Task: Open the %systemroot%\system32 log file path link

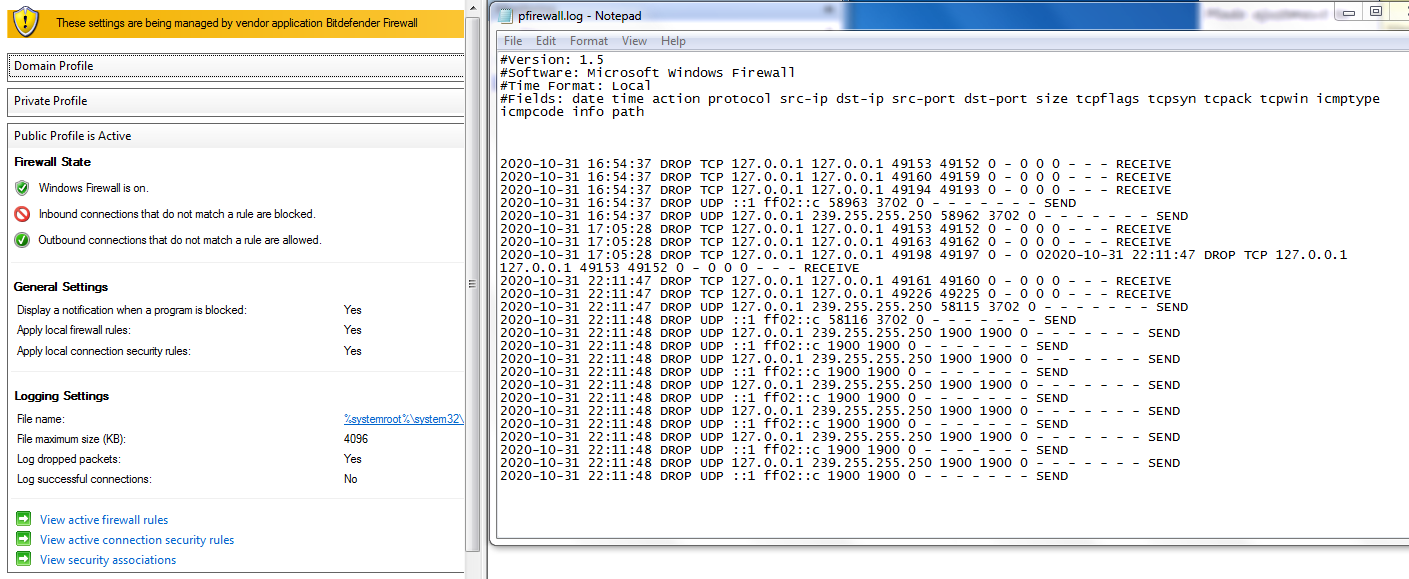Action: tap(404, 419)
